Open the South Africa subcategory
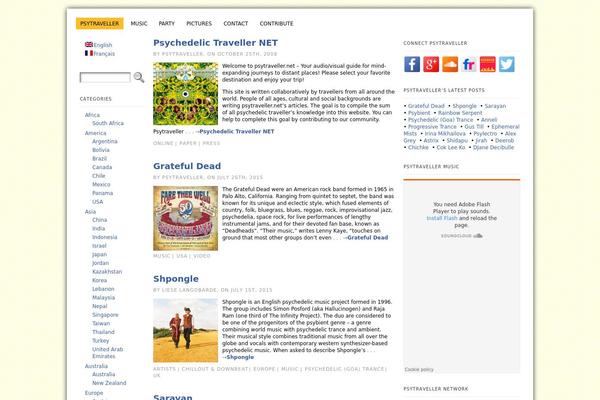The height and width of the screenshot is (400, 600). (x=108, y=123)
